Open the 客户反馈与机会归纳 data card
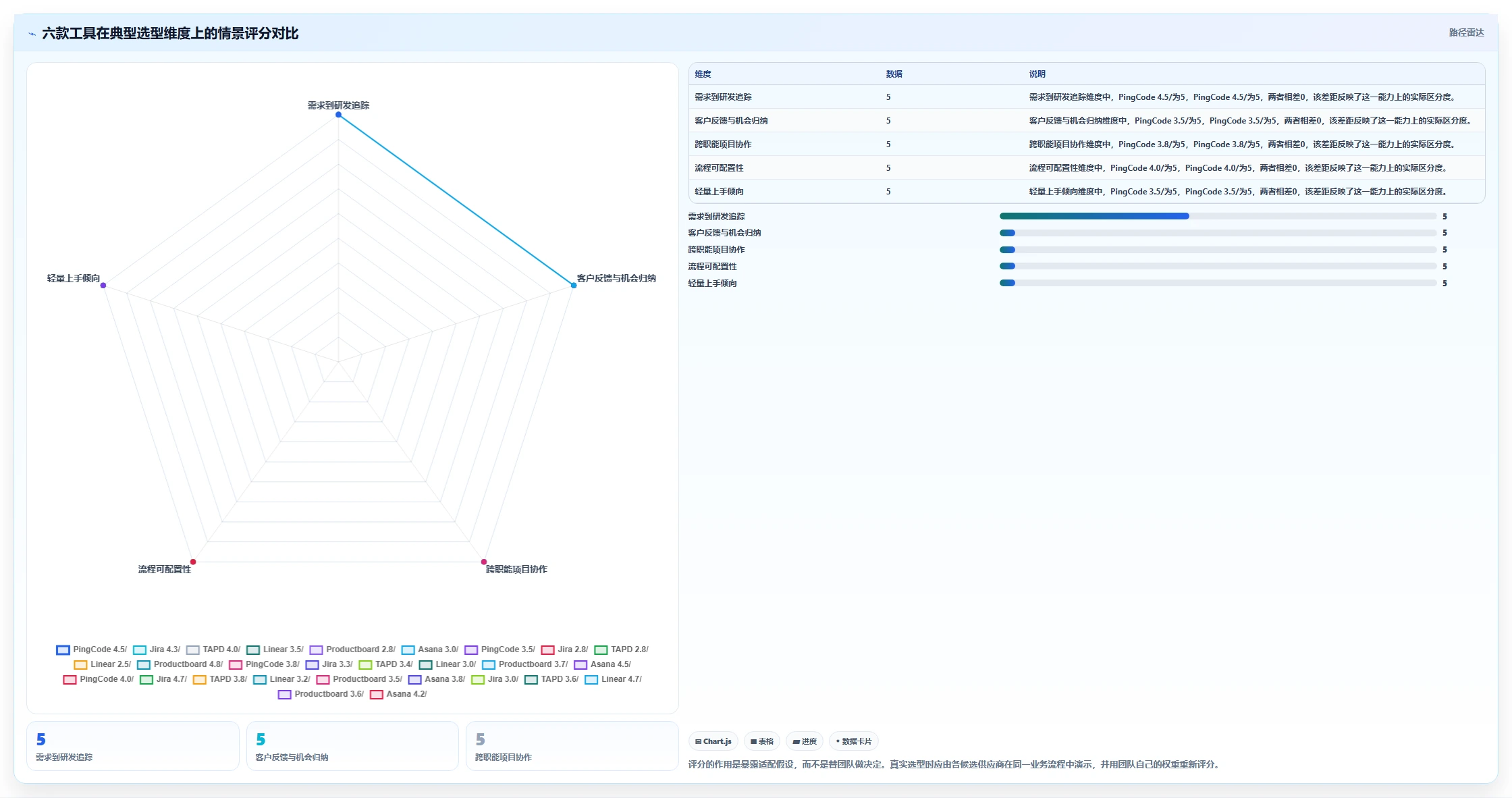The width and height of the screenshot is (1512, 798). tap(352, 746)
